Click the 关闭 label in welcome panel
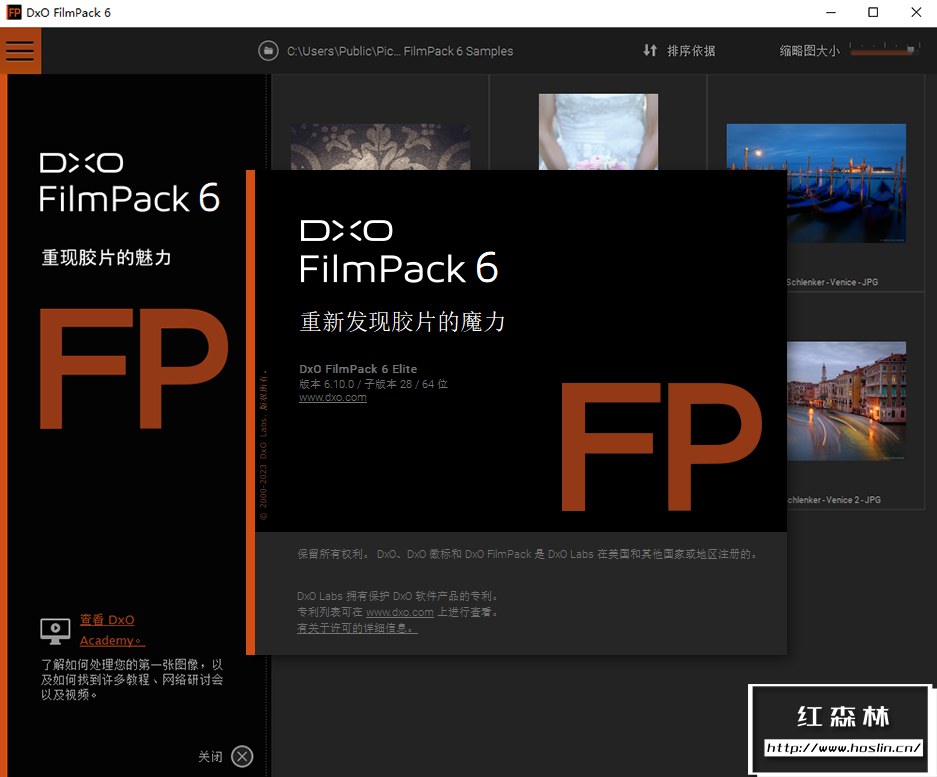This screenshot has height=777, width=937. point(210,757)
